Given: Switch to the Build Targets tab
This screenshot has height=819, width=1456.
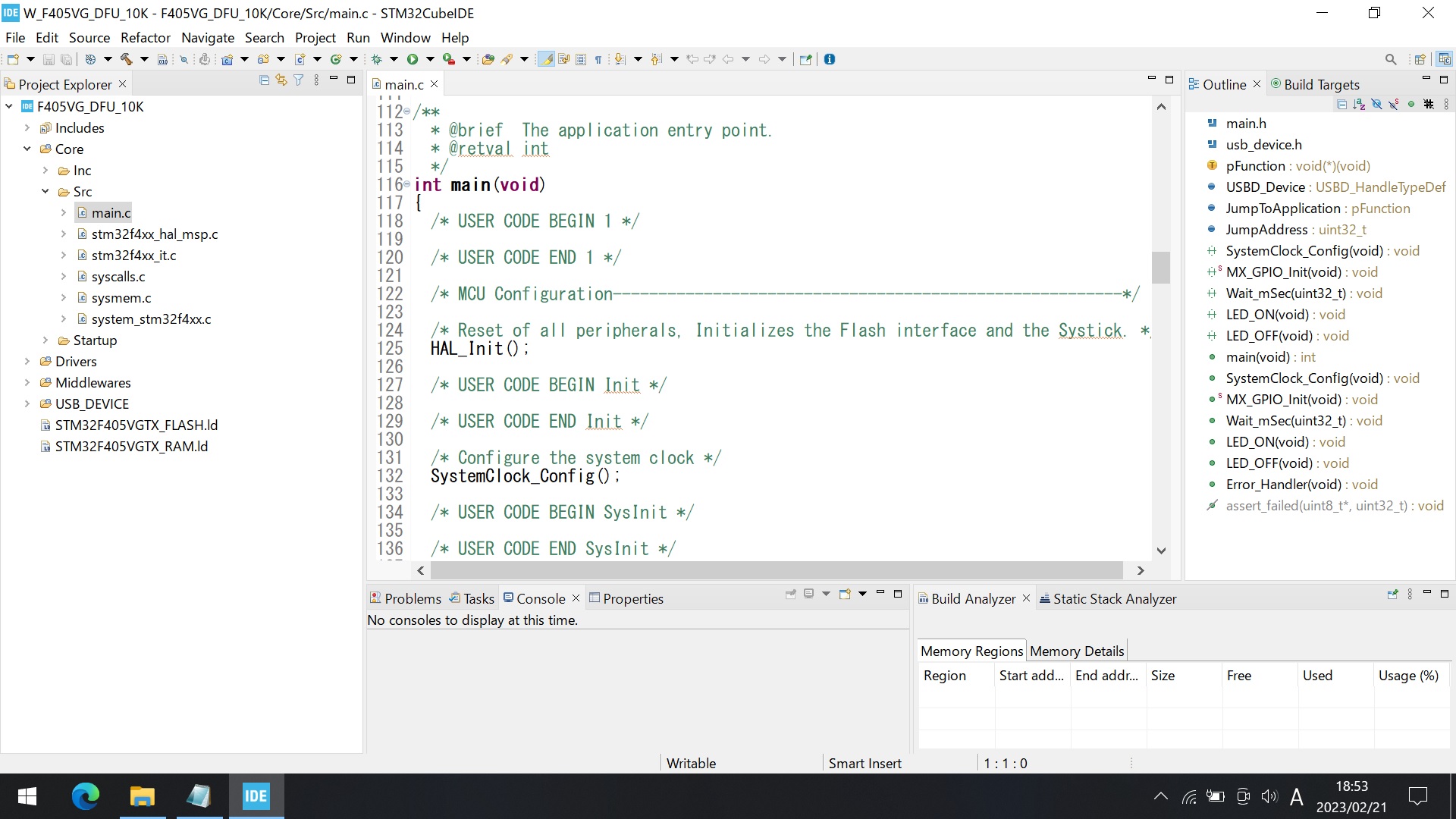Looking at the screenshot, I should pyautogui.click(x=1315, y=84).
